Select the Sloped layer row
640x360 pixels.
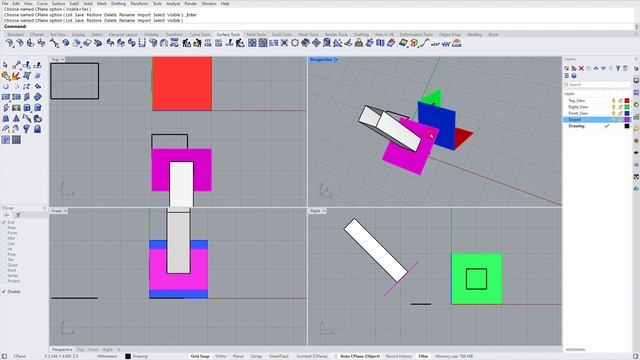tap(597, 120)
